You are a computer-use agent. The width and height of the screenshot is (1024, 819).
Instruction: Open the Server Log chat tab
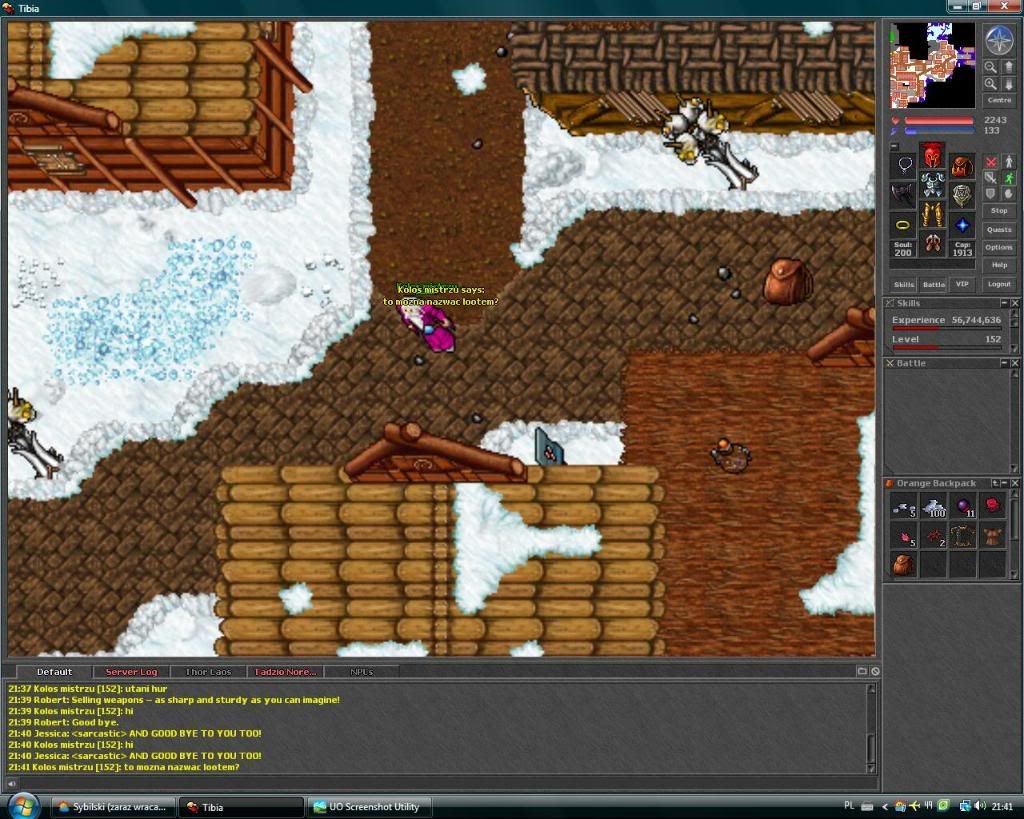pos(131,671)
